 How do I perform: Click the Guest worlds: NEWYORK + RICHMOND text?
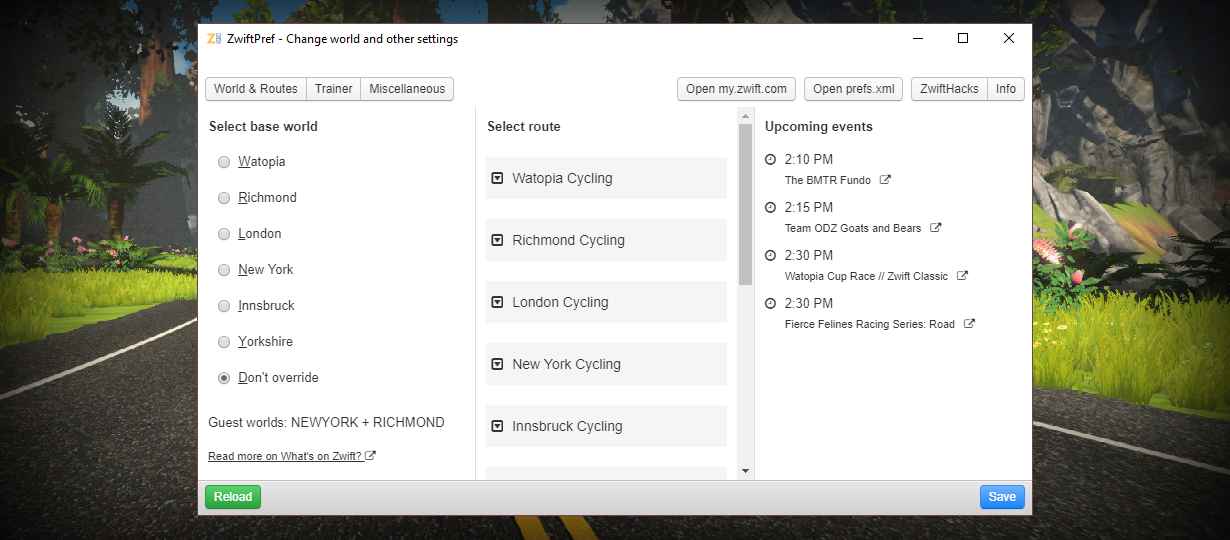[x=326, y=423]
